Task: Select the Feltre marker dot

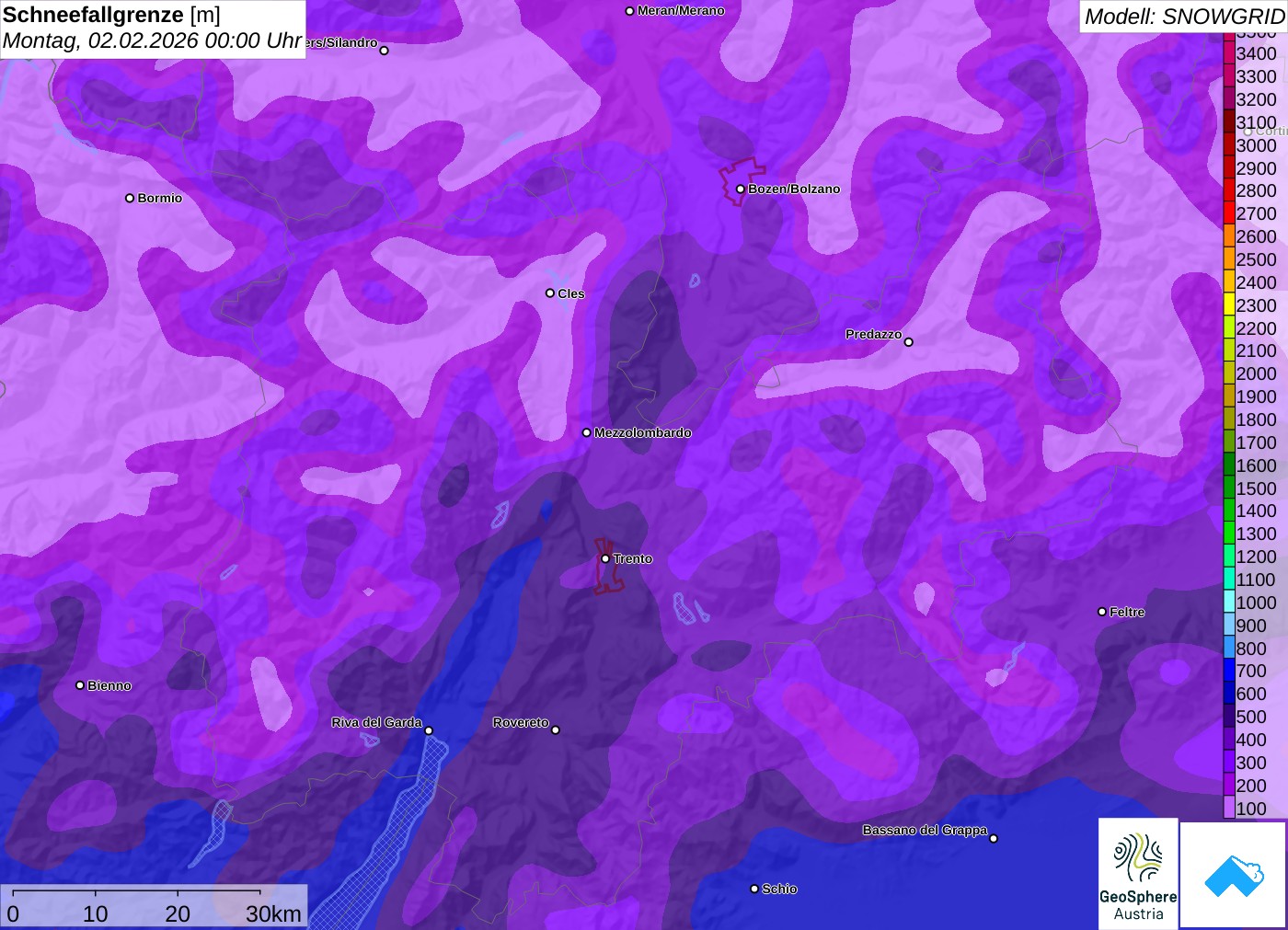Action: point(1102,612)
